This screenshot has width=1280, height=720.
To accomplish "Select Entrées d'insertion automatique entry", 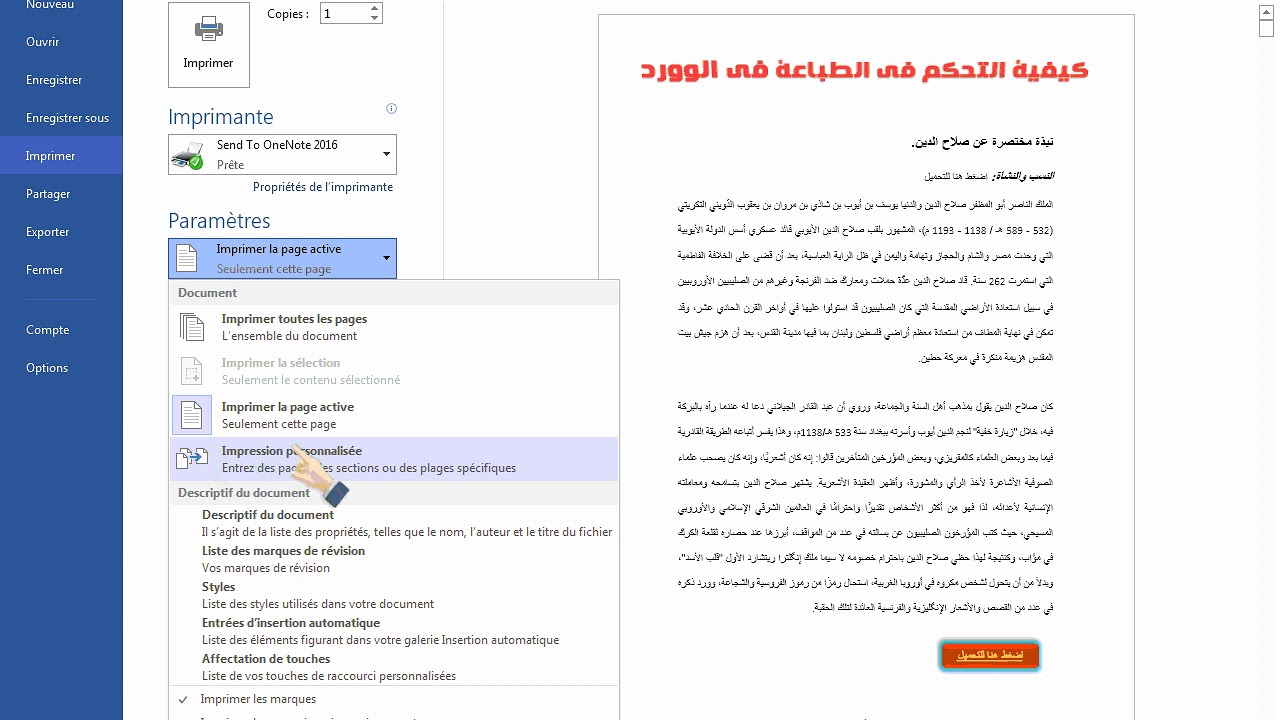I will click(x=394, y=631).
